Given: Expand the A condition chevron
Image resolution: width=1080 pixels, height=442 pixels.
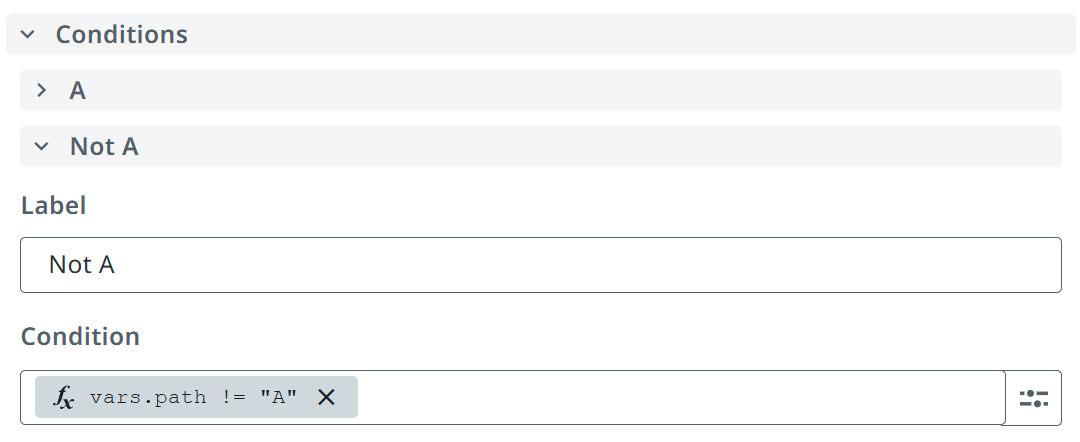Looking at the screenshot, I should 41,90.
